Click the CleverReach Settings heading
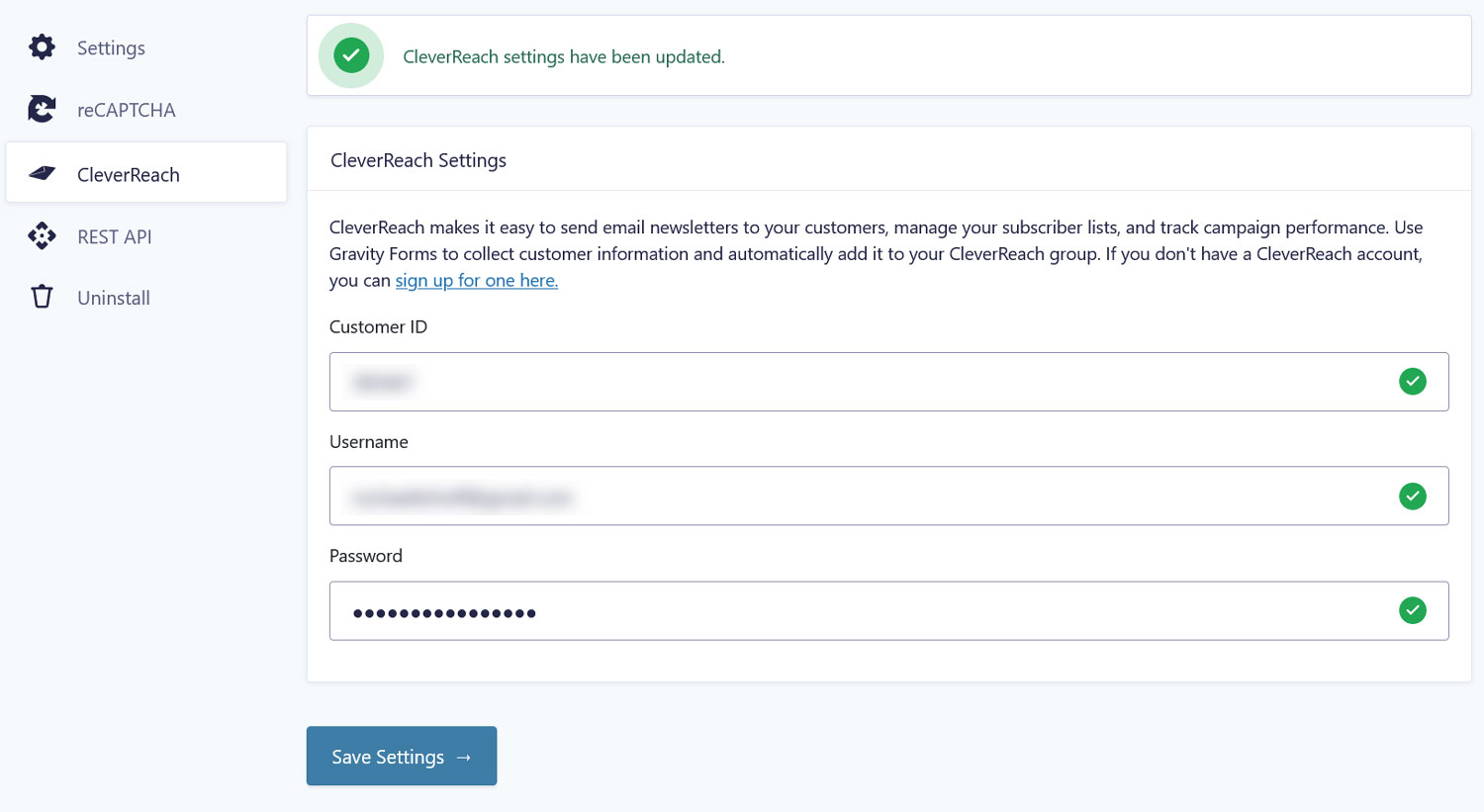This screenshot has width=1484, height=812. pyautogui.click(x=418, y=160)
